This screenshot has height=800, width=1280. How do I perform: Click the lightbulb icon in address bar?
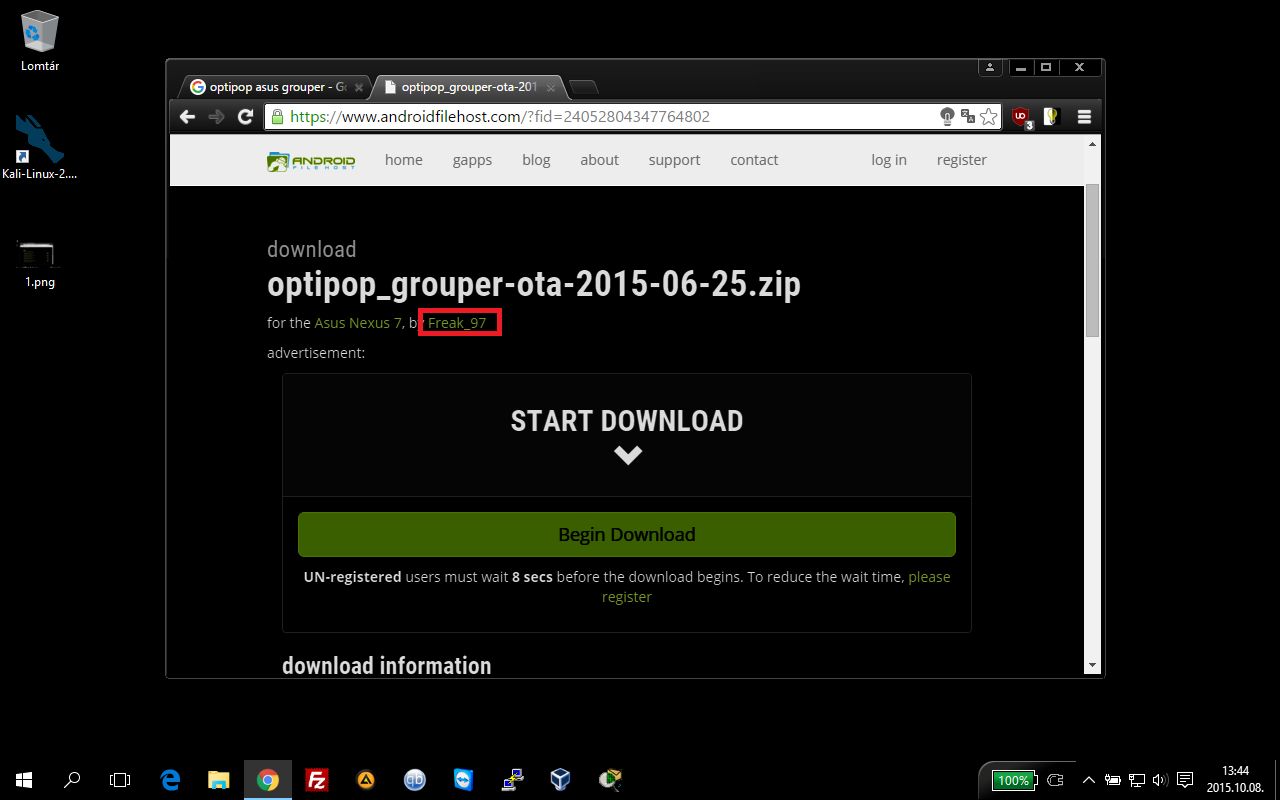(x=947, y=117)
